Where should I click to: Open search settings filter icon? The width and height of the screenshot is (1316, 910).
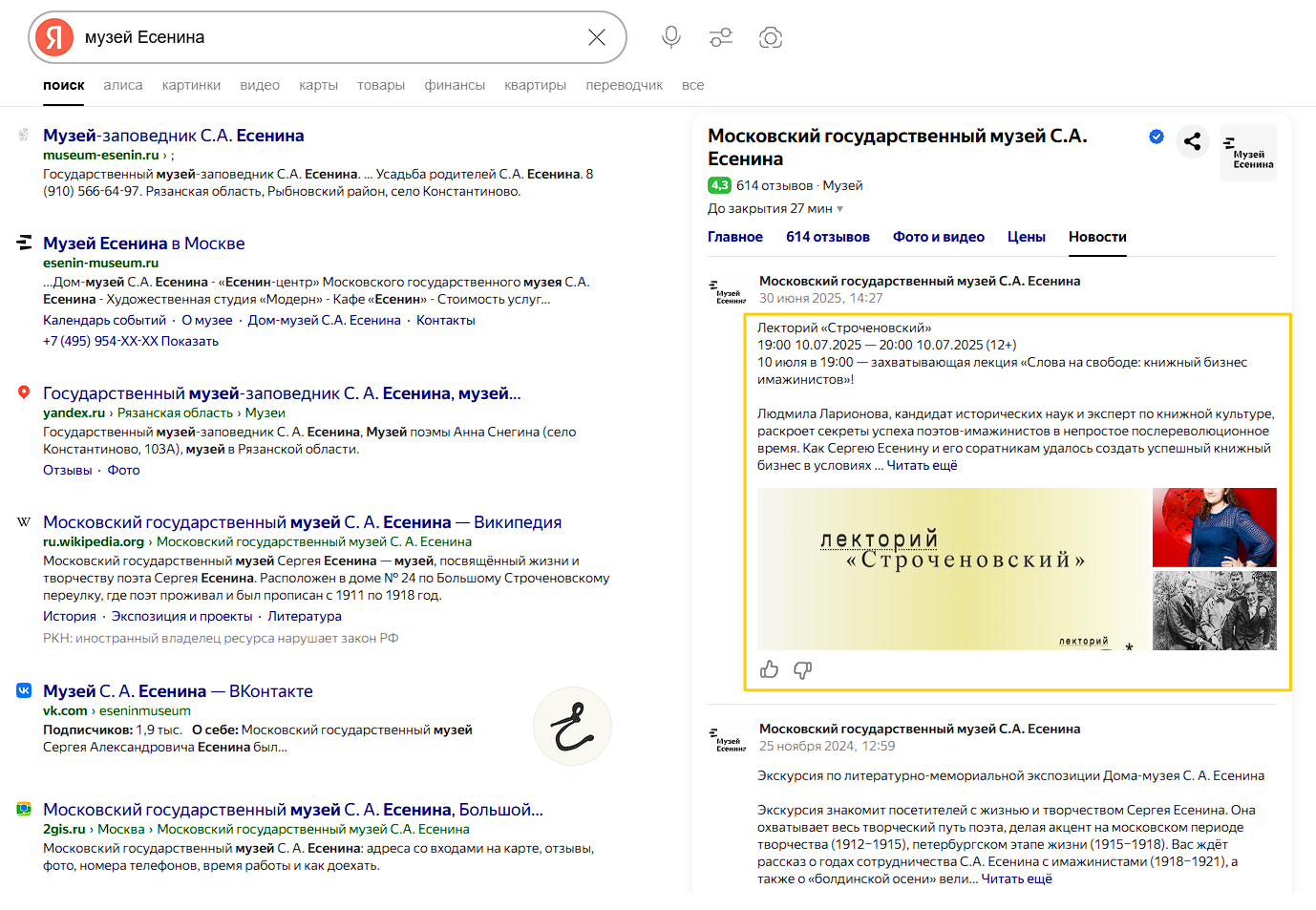tap(721, 37)
